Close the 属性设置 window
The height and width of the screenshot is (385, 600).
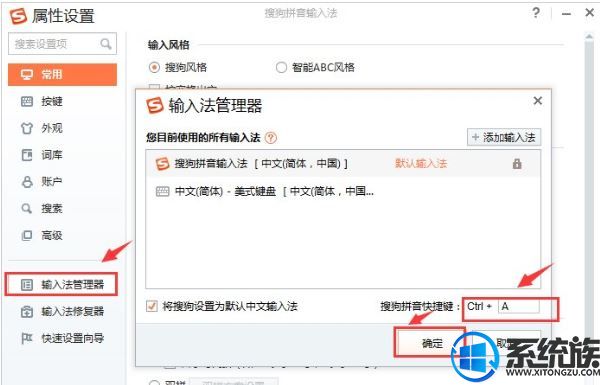pyautogui.click(x=590, y=13)
